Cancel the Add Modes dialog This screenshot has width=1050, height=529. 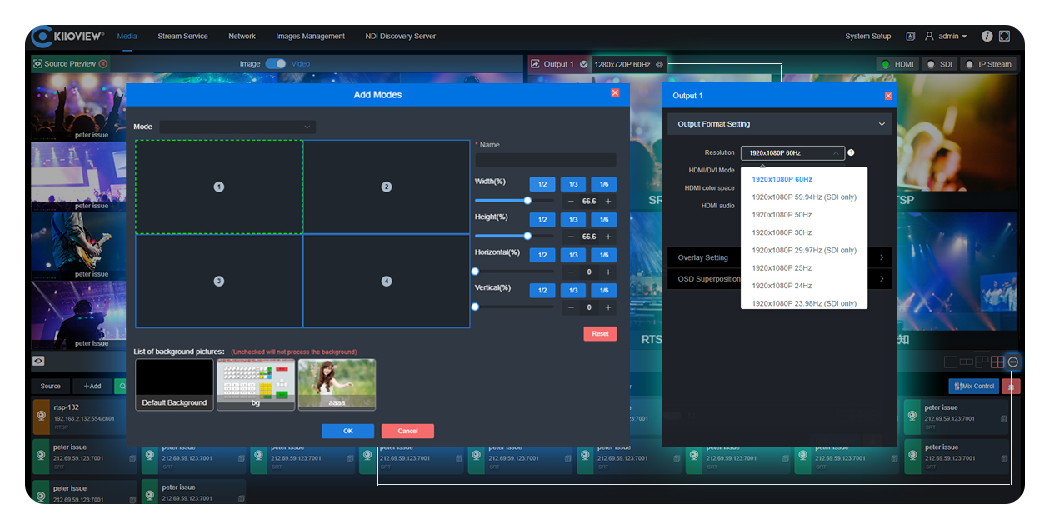click(407, 431)
